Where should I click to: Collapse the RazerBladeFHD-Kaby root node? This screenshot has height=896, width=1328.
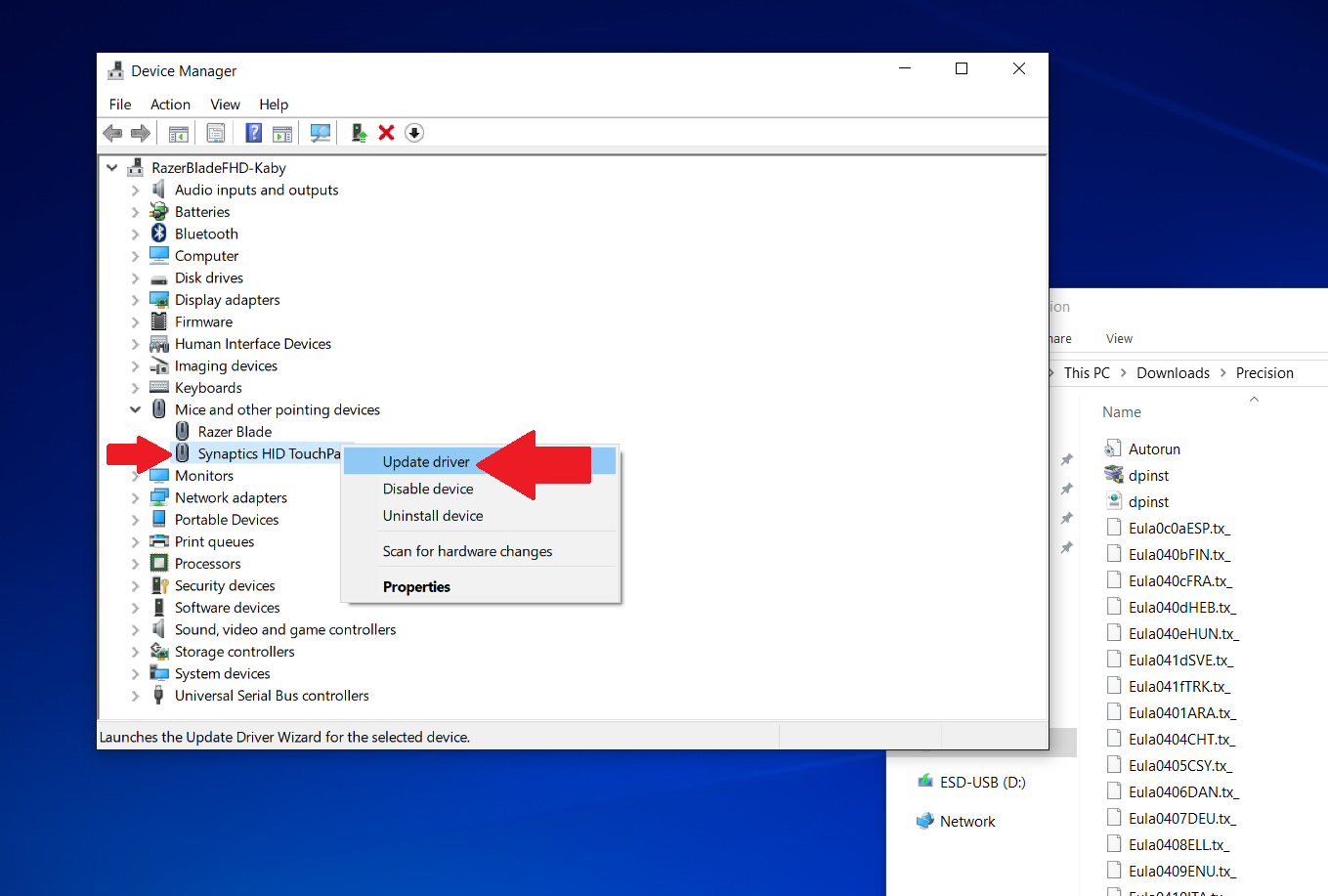pos(112,168)
